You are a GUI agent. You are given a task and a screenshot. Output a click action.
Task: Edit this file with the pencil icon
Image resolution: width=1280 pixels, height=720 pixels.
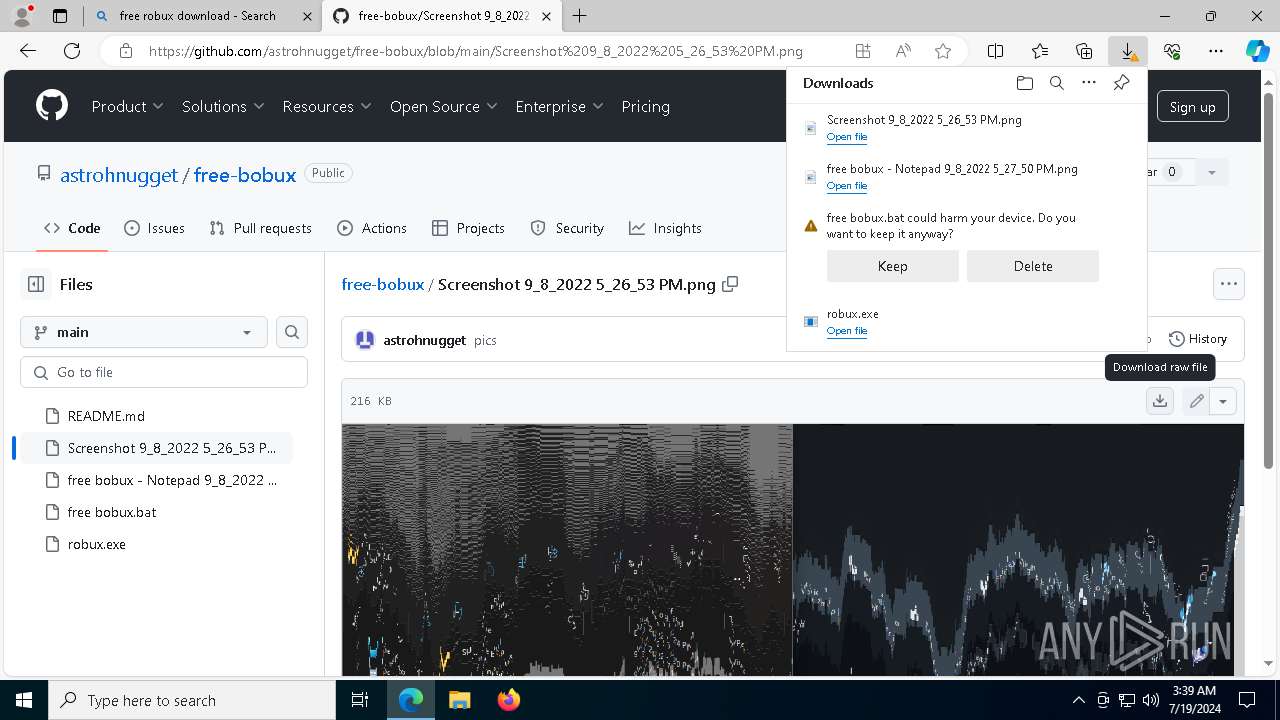click(x=1196, y=401)
